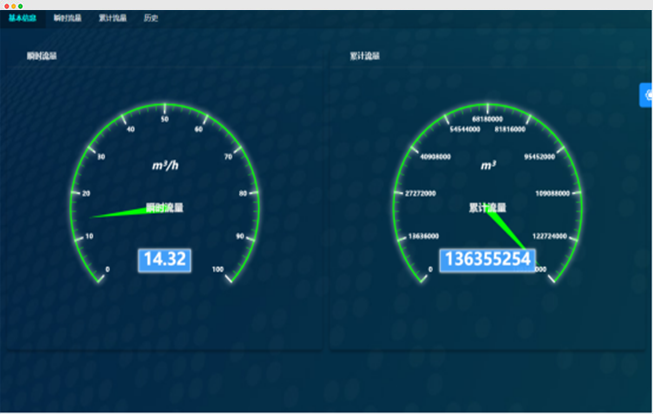Open the 瞬时流量 tab in navigation bar
The height and width of the screenshot is (414, 653).
tap(68, 18)
